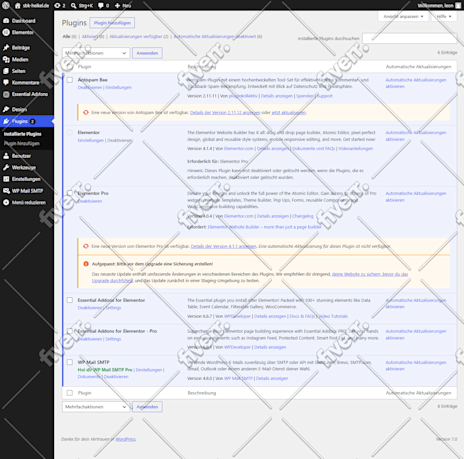Image resolution: width=464 pixels, height=459 pixels.
Task: Open updates indicator showing 2
Action: click(x=57, y=6)
